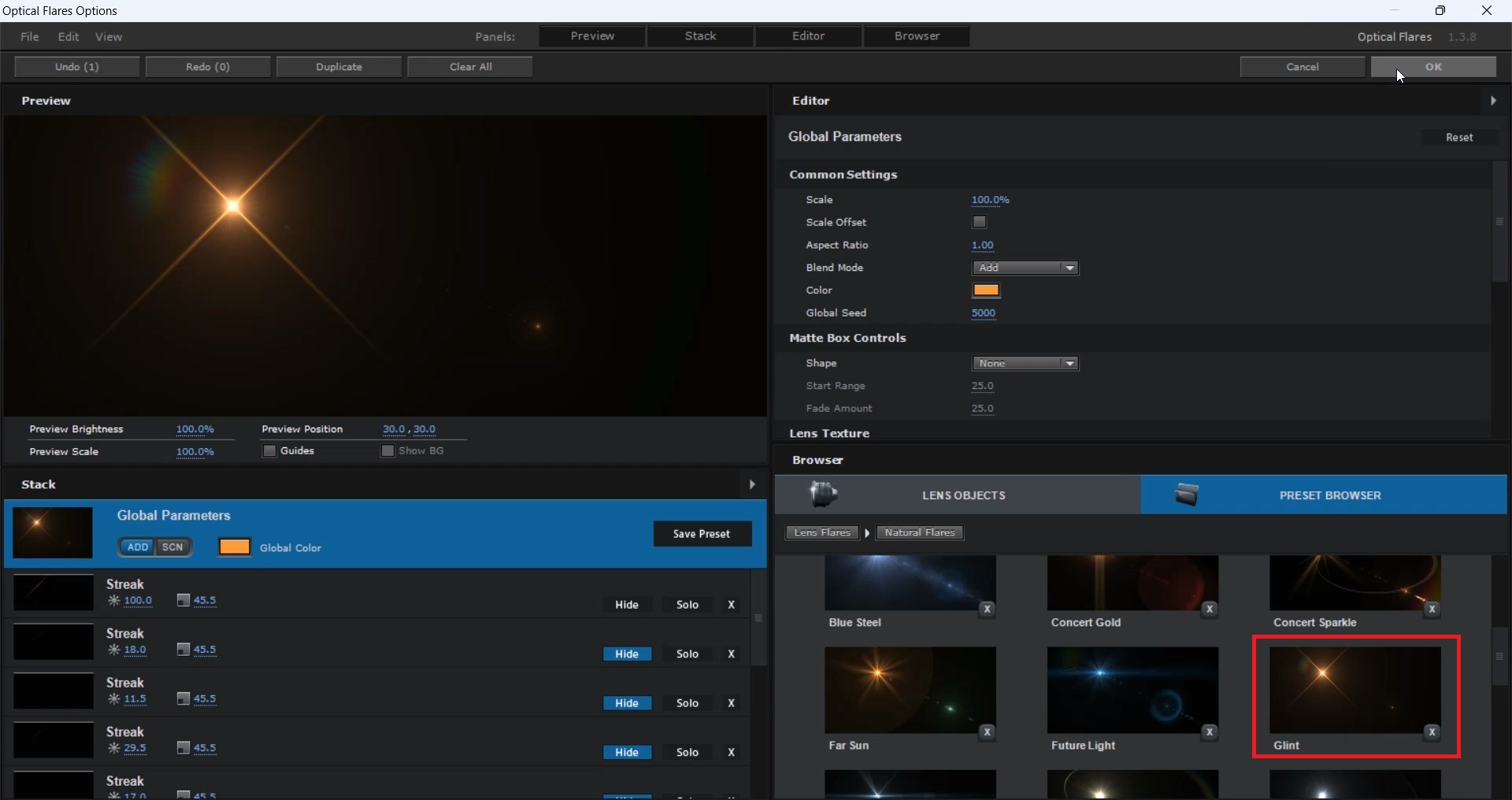Delete the Streak 100.0 layer
The height and width of the screenshot is (800, 1512).
(732, 605)
